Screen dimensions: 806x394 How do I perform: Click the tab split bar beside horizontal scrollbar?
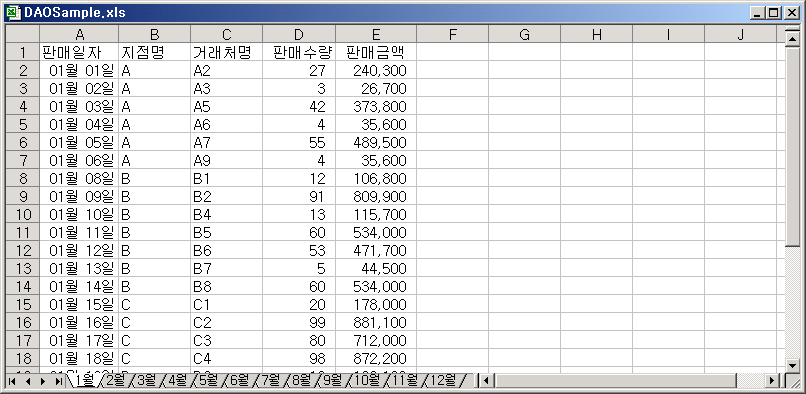tap(477, 381)
